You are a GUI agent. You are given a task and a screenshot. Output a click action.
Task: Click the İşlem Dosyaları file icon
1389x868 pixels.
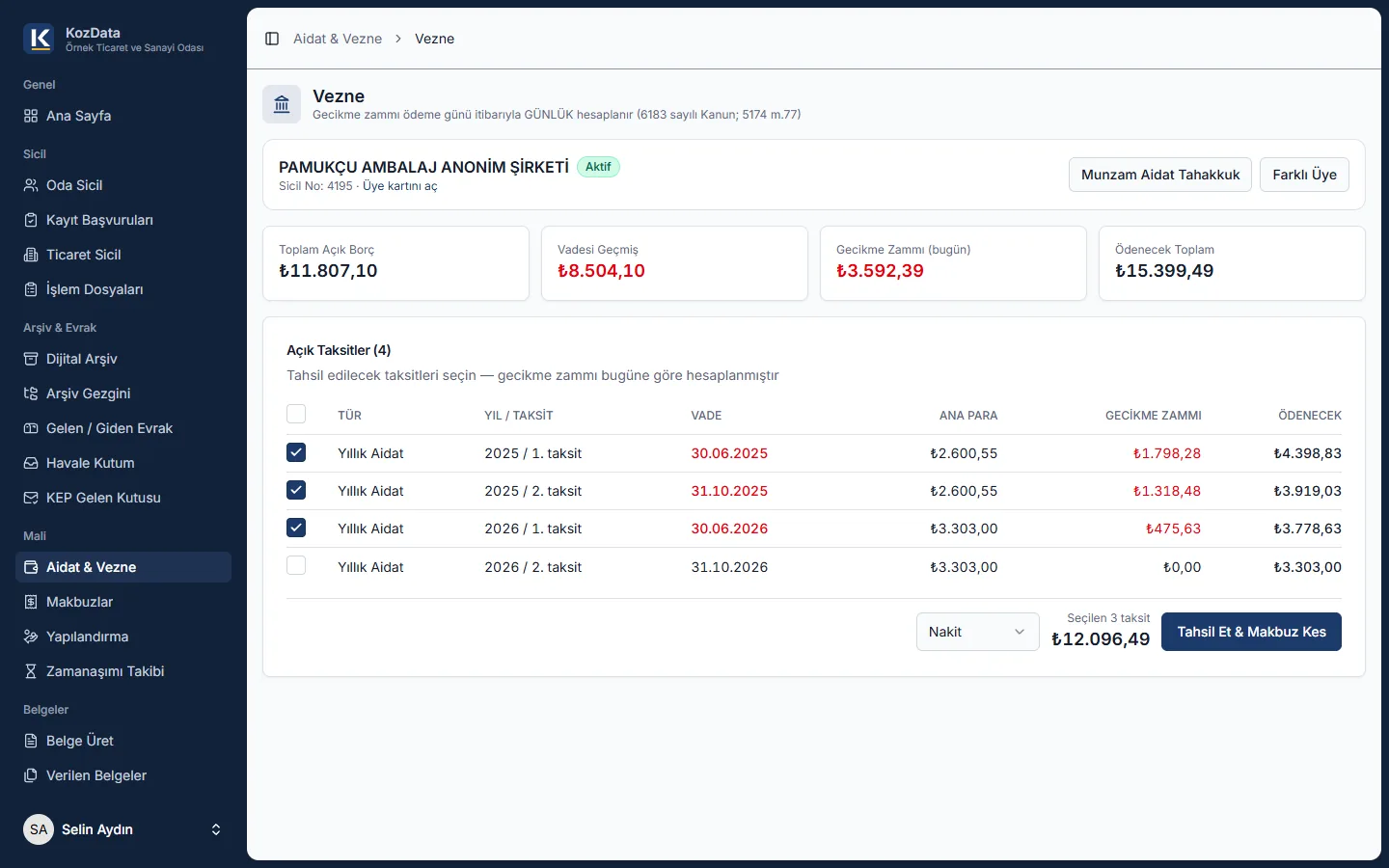pos(31,289)
